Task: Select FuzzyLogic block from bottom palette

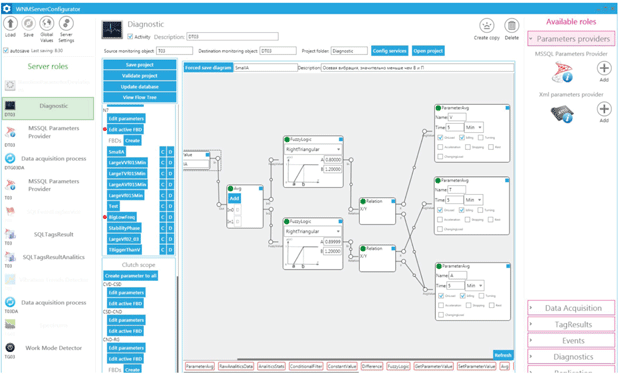Action: [398, 367]
